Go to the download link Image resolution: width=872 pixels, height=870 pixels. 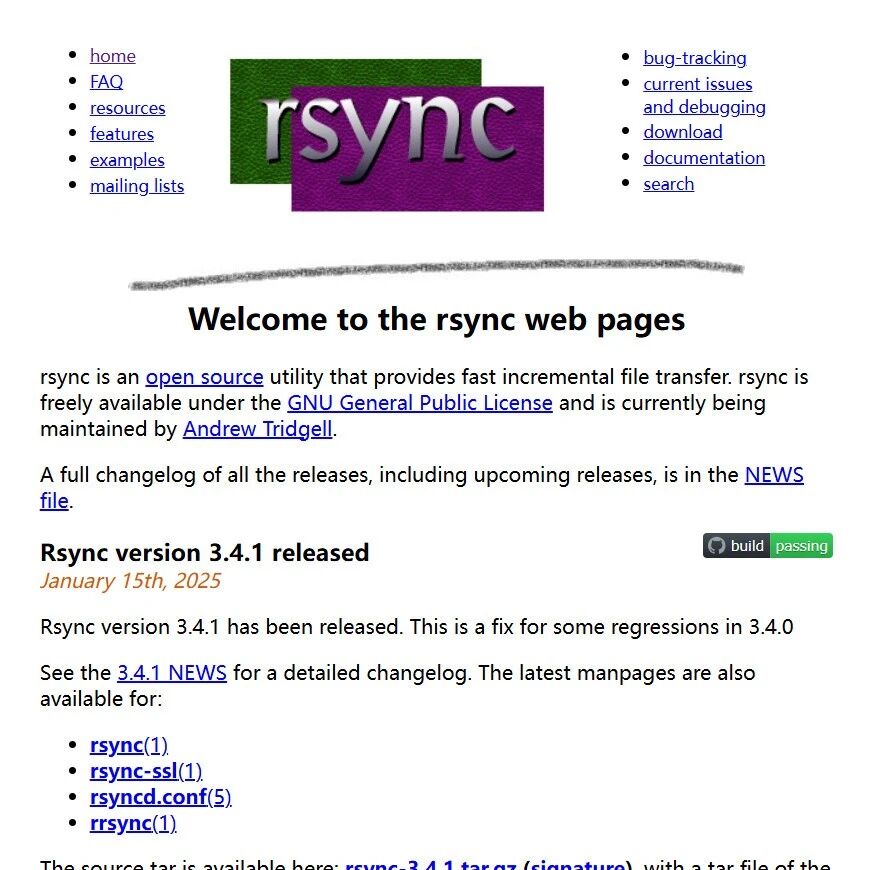click(x=683, y=132)
